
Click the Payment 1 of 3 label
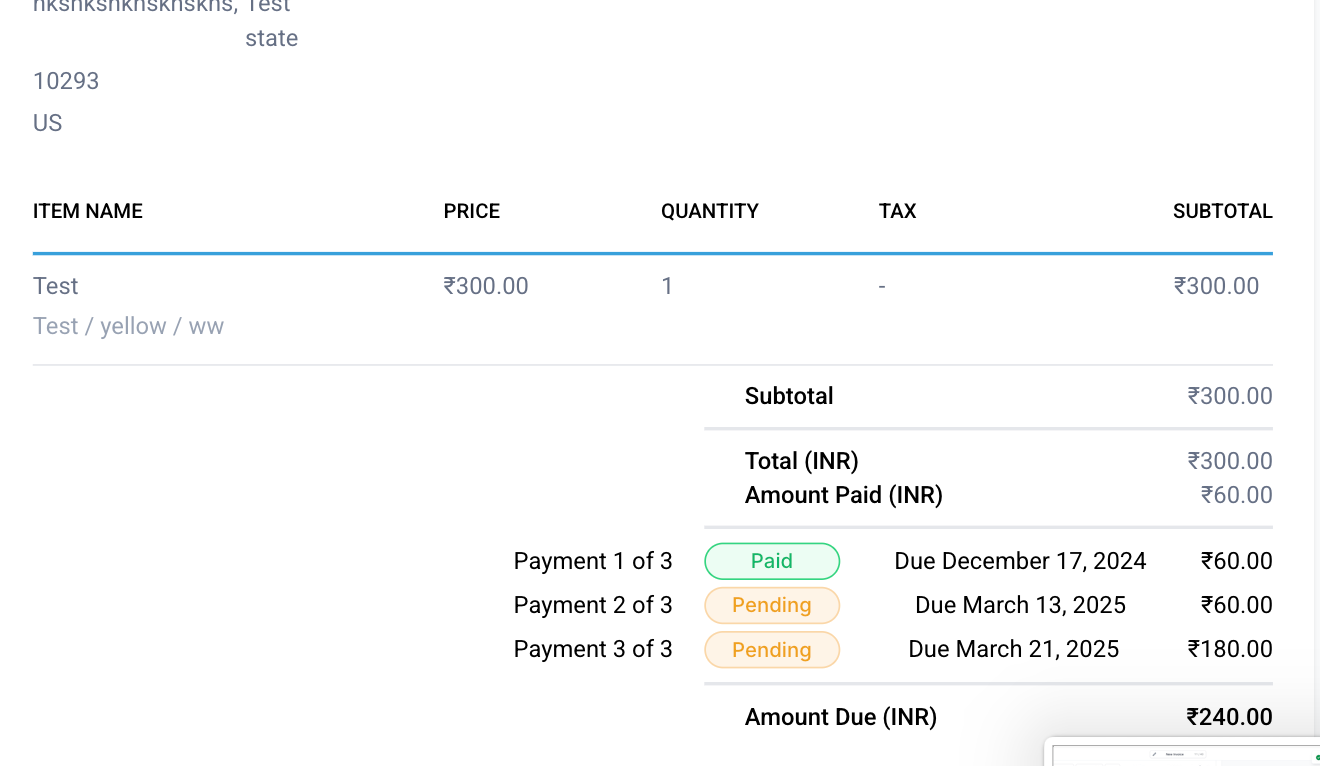592,561
